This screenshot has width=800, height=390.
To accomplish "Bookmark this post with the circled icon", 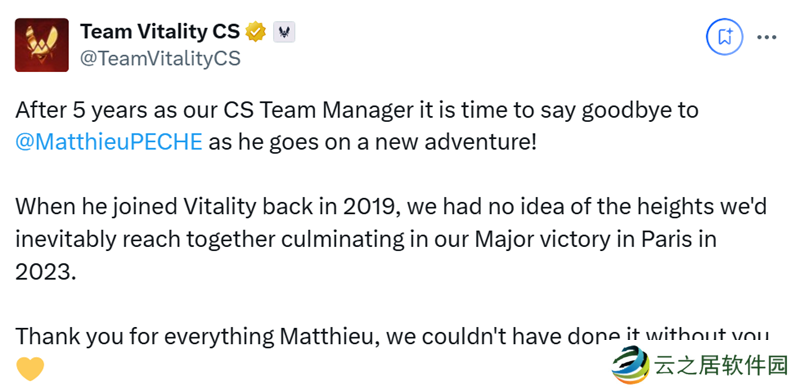I will coord(724,37).
